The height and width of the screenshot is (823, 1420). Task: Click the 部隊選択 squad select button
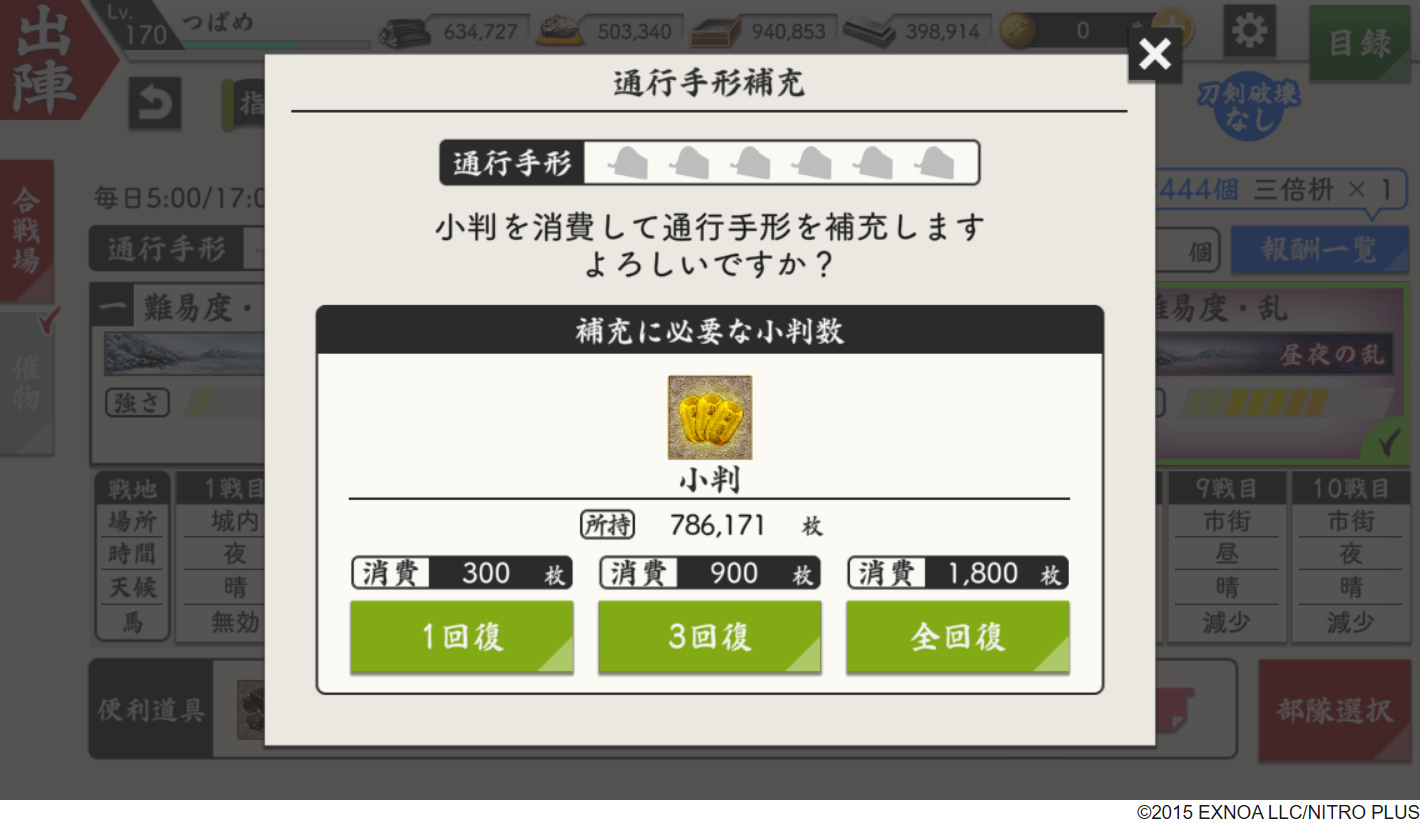(1334, 711)
